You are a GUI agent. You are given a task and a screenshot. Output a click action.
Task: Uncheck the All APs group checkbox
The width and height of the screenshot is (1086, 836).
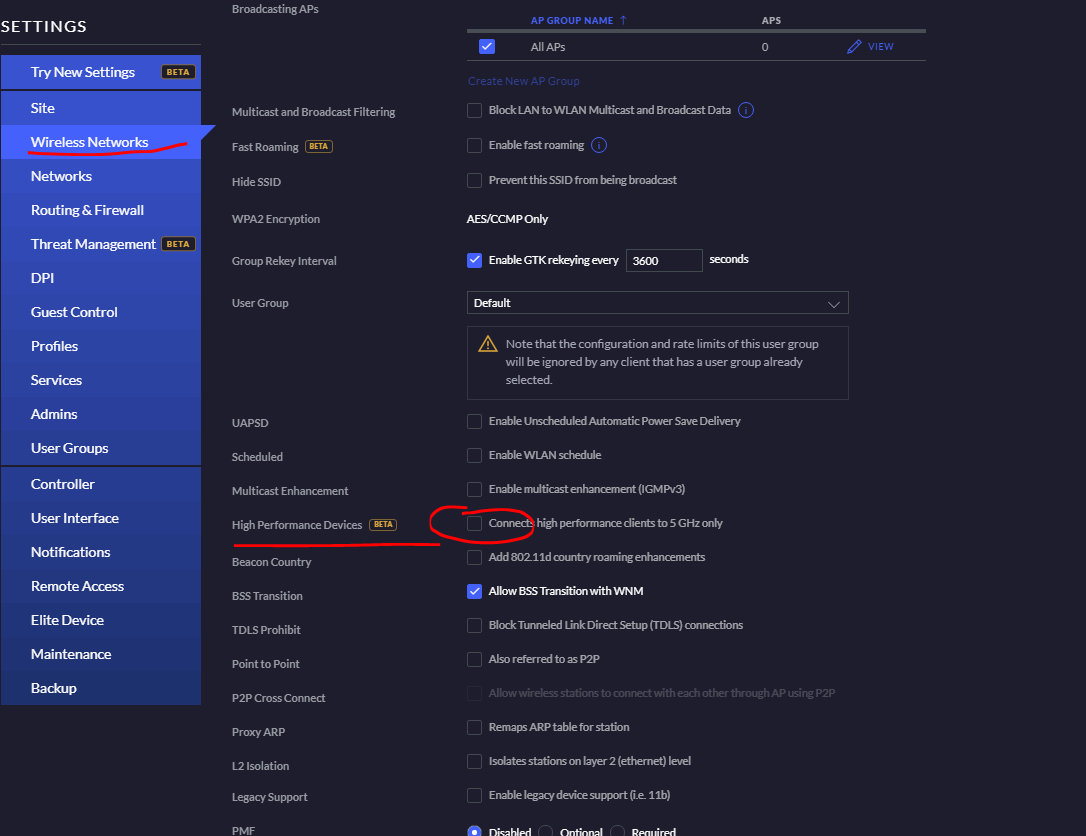pos(487,47)
